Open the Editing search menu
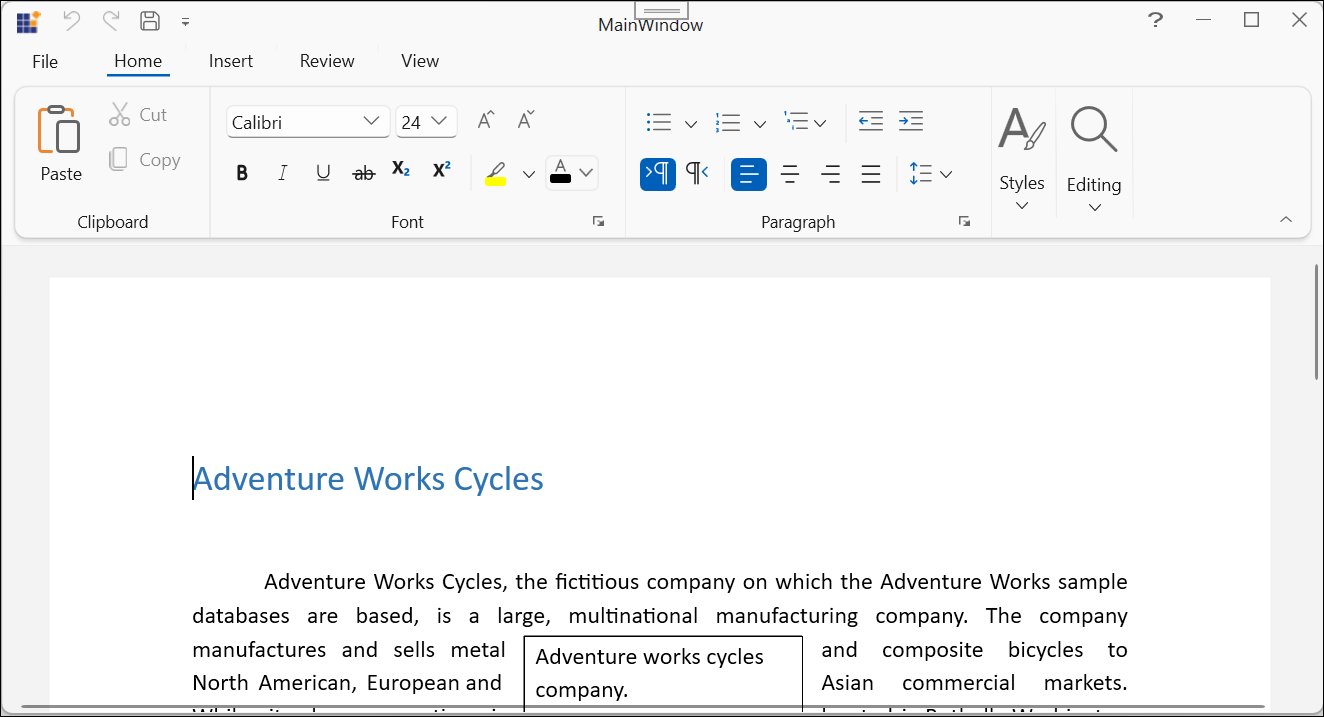This screenshot has width=1324, height=717. [x=1094, y=158]
